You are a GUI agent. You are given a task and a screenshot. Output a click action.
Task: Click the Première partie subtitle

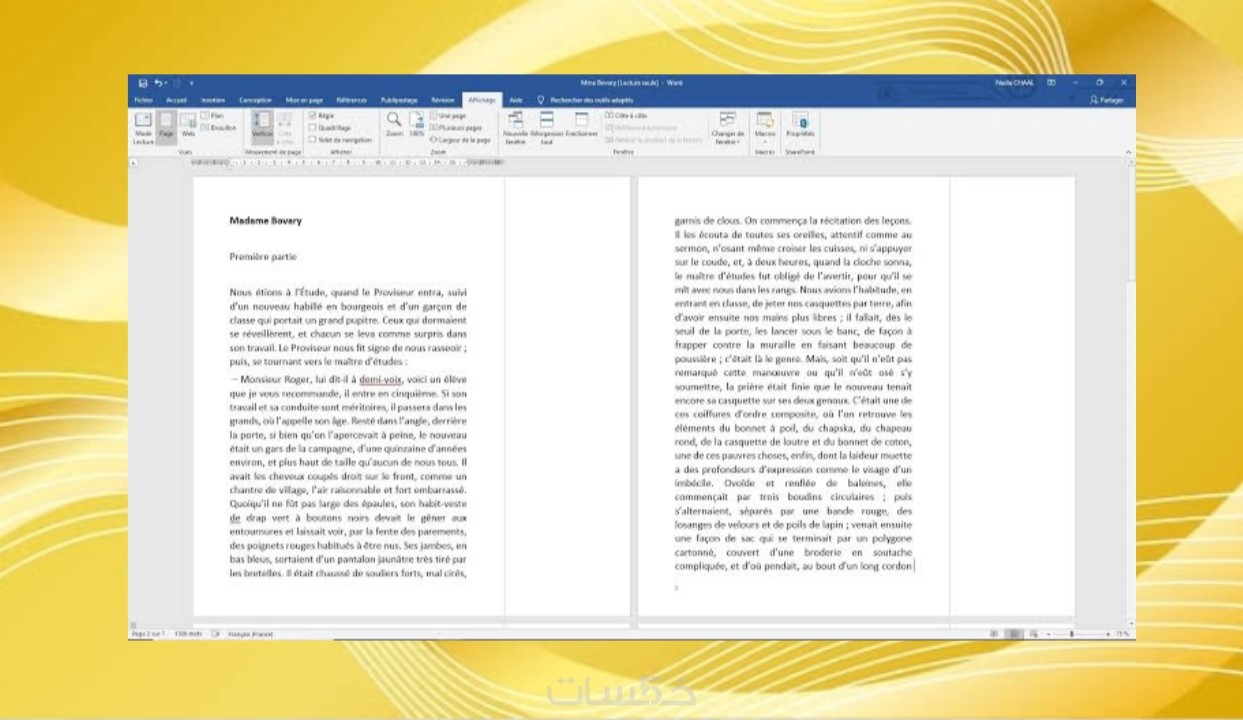click(263, 256)
